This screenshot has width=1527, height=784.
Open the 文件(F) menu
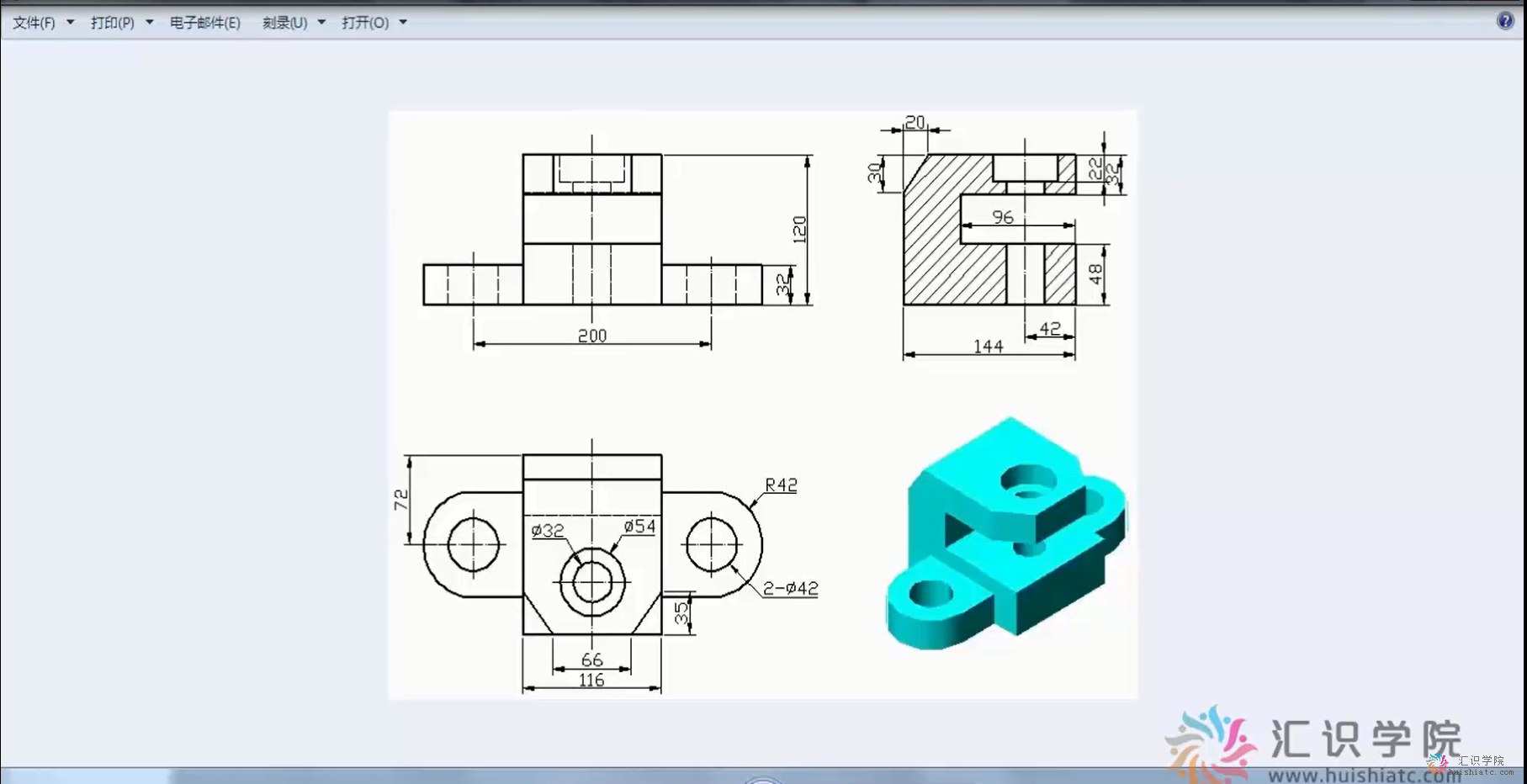[x=34, y=23]
